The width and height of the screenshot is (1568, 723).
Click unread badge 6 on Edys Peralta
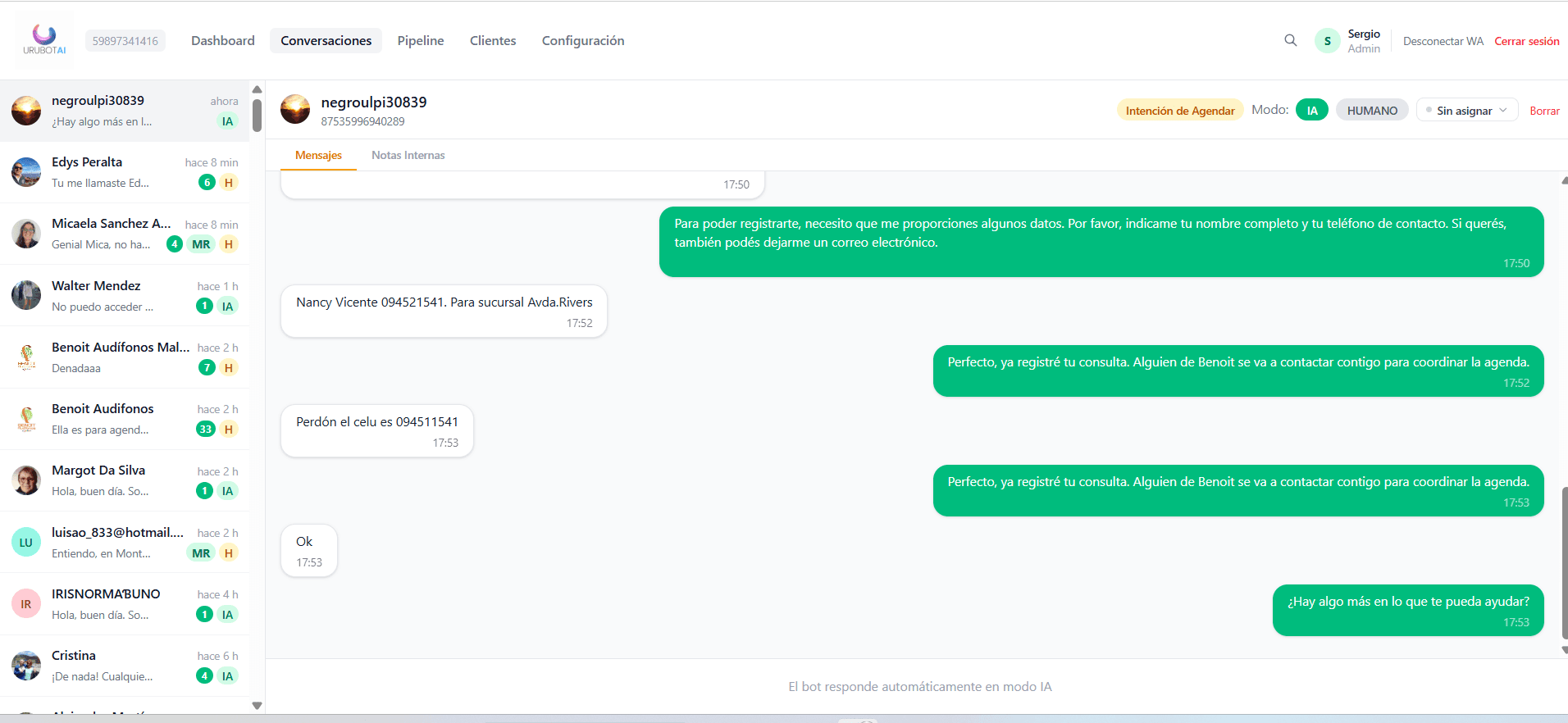[207, 182]
